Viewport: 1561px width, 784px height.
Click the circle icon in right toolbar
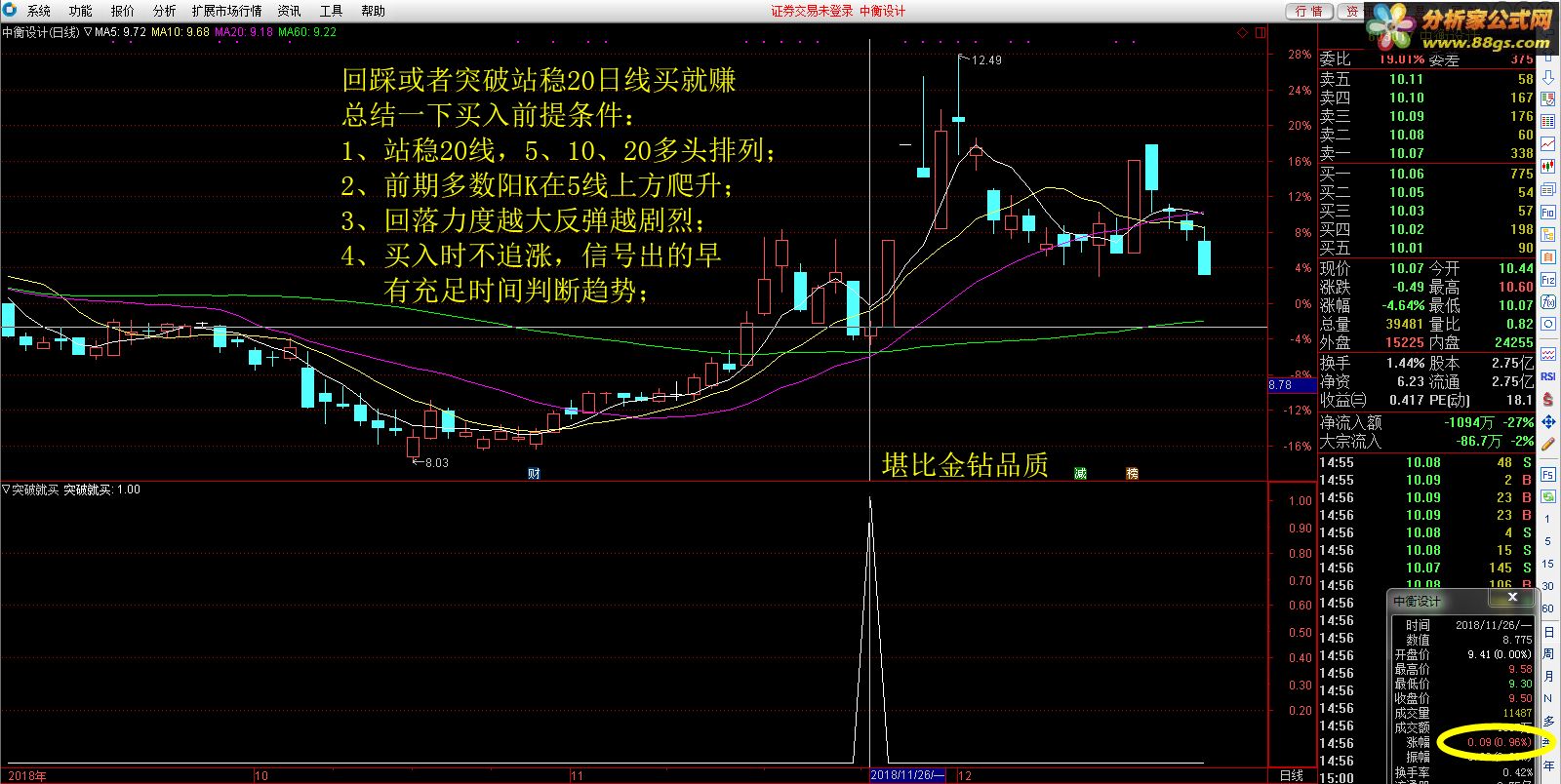point(1548,325)
